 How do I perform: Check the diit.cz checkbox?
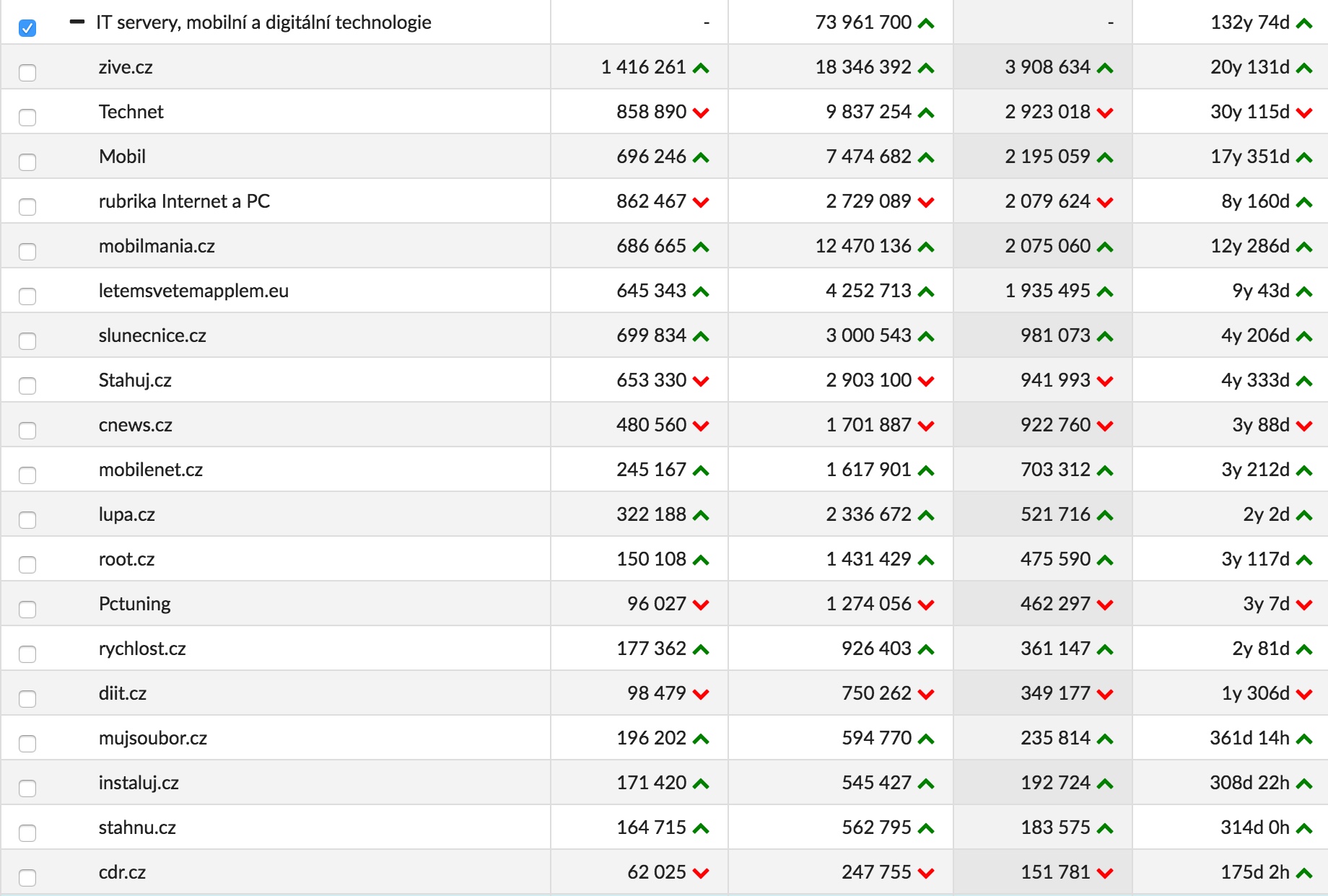pos(27,699)
